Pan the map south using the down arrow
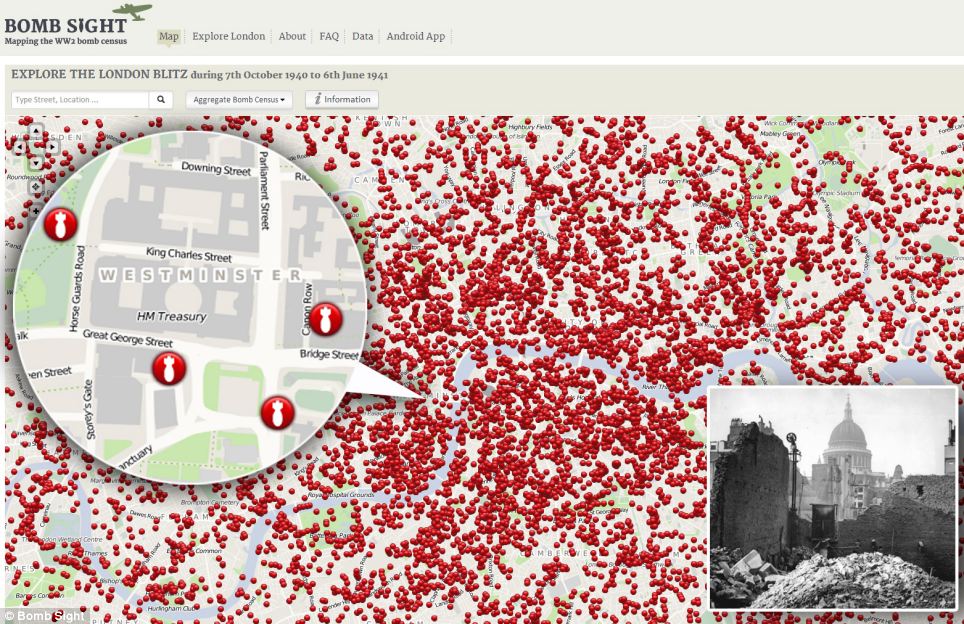Screen dimensions: 964x624 tap(36, 163)
